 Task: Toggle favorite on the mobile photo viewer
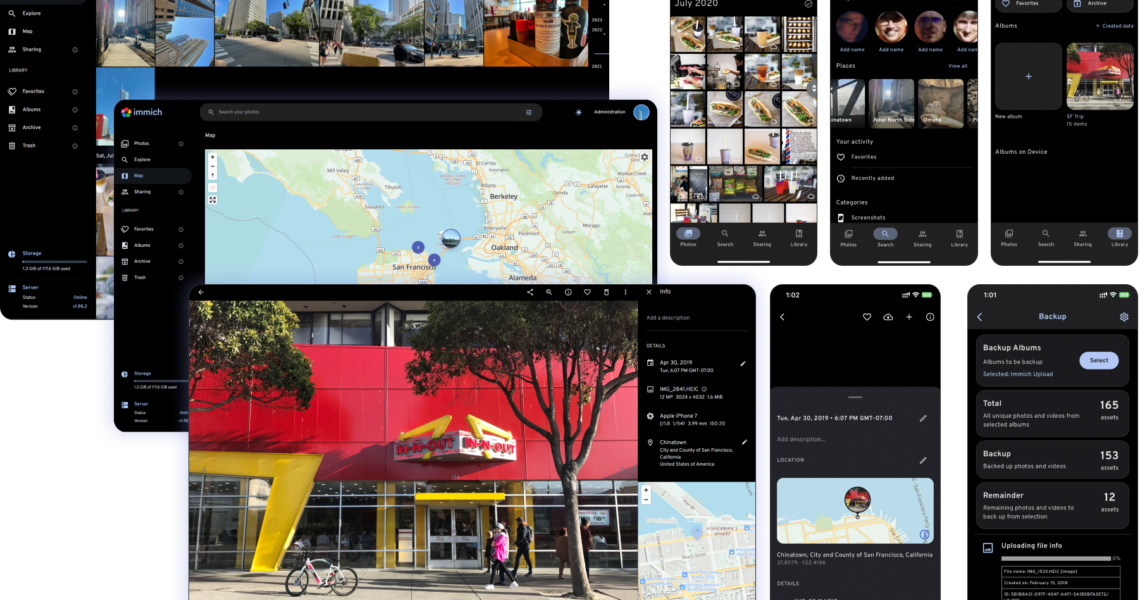(867, 317)
